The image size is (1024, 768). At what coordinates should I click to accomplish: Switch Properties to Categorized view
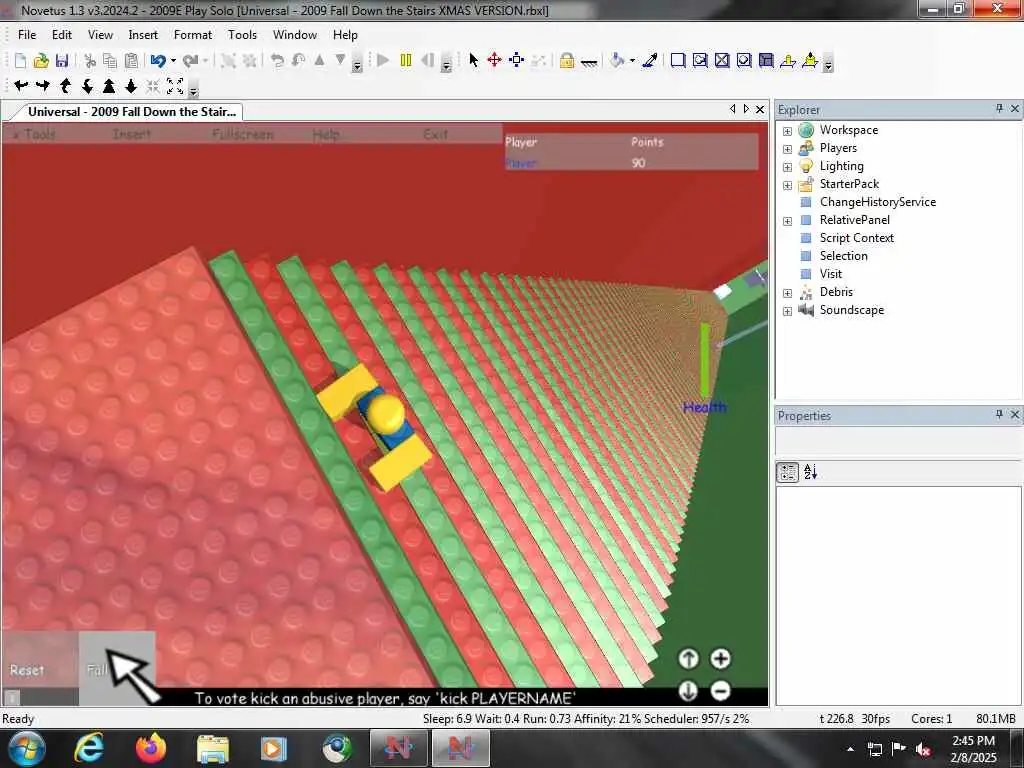click(x=788, y=472)
